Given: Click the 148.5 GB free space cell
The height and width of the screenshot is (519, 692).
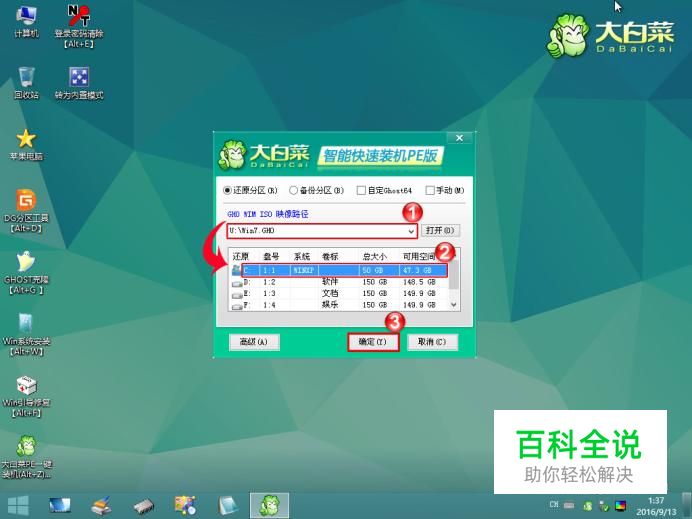Looking at the screenshot, I should 419,282.
